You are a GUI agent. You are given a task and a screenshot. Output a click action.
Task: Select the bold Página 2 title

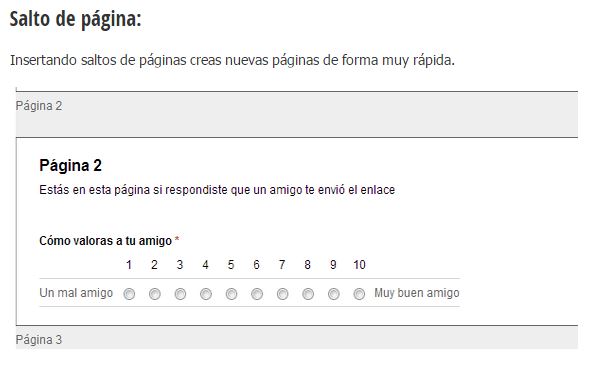coord(71,166)
